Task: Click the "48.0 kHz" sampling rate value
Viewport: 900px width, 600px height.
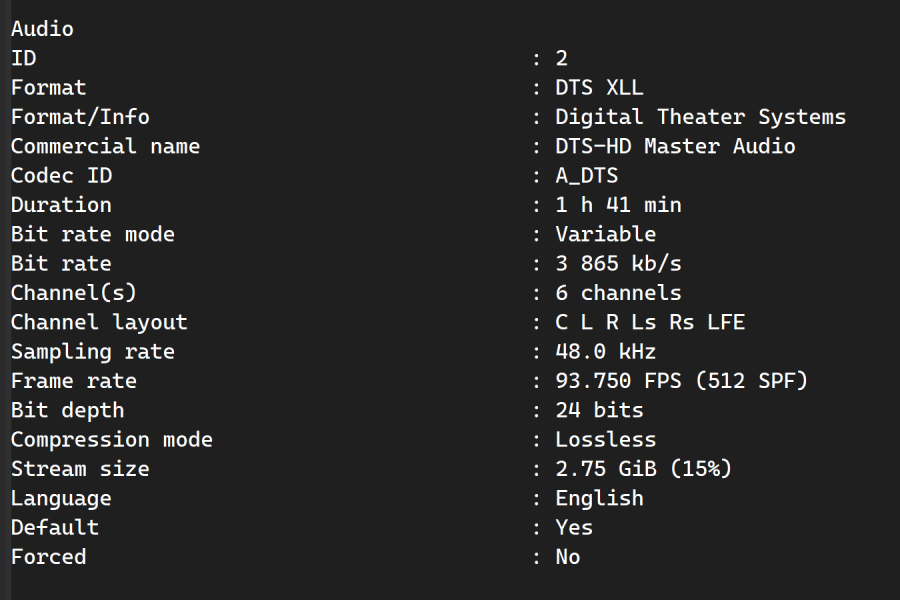Action: 605,352
